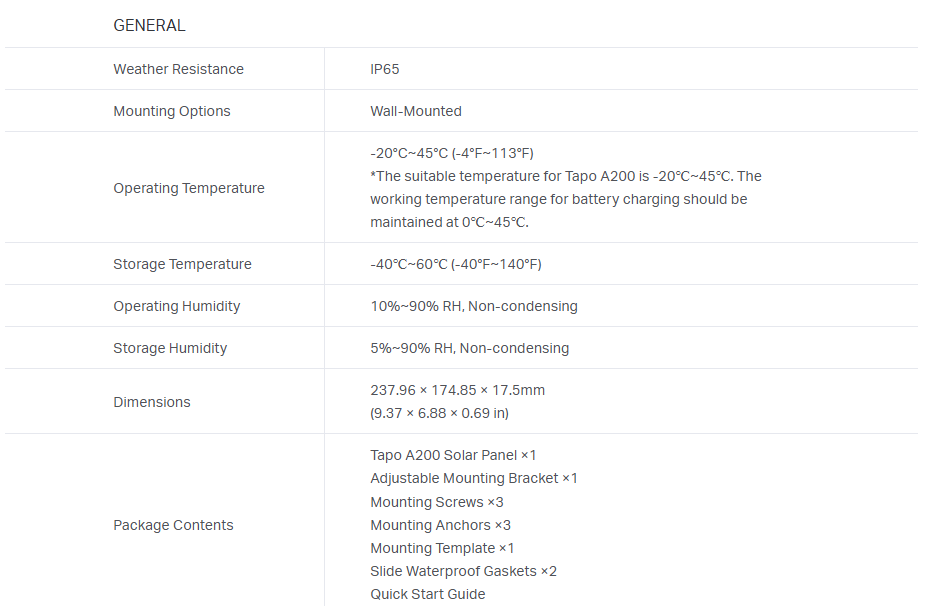Viewport: 931px width, 606px height.
Task: Click the Mounting Options label
Action: (x=172, y=111)
